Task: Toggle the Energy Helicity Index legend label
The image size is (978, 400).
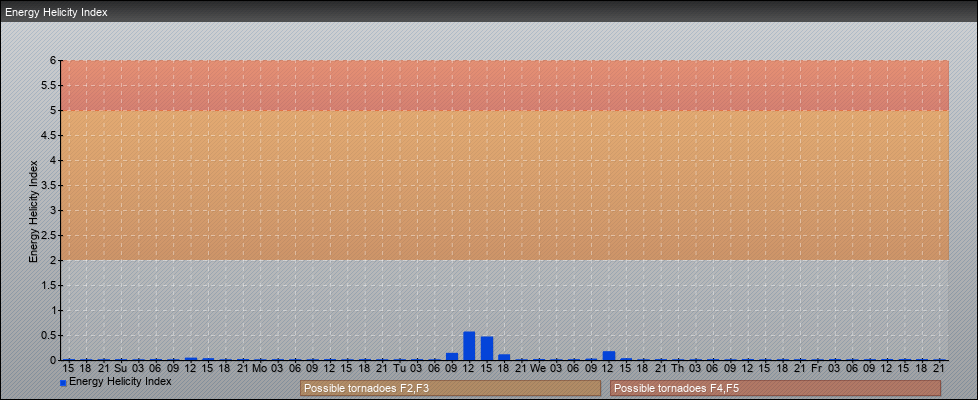Action: 120,381
